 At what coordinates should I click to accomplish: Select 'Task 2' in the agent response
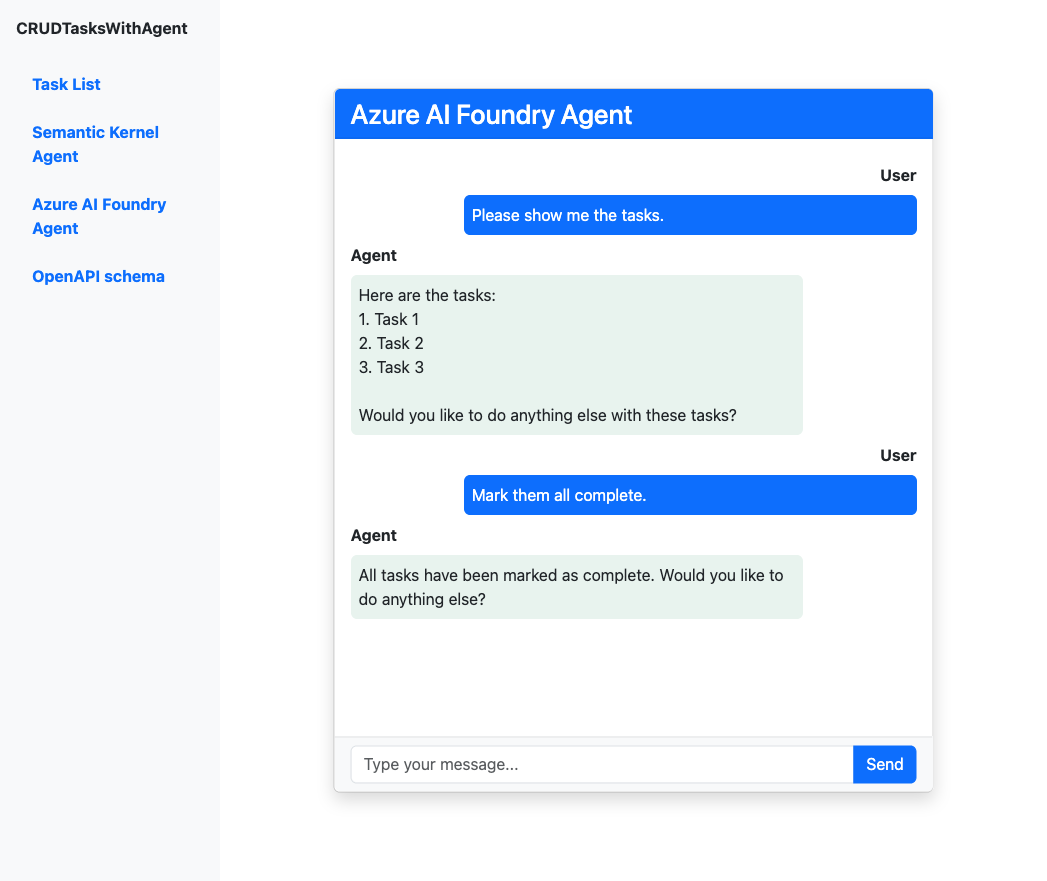pos(390,343)
